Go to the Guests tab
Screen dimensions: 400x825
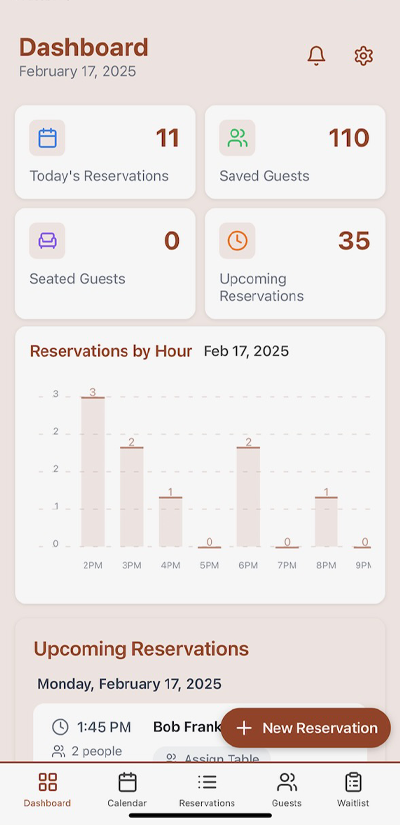point(287,789)
